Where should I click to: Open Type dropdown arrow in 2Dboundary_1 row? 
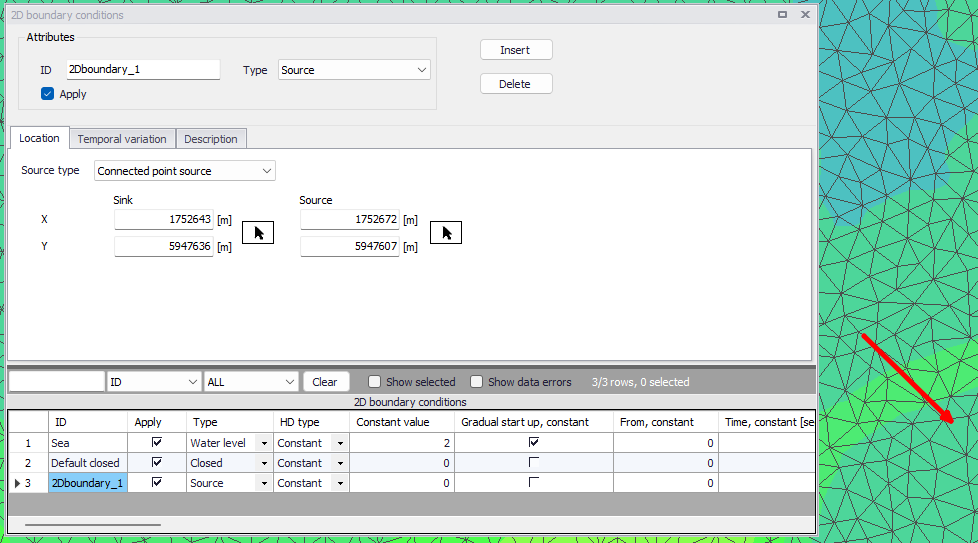264,483
